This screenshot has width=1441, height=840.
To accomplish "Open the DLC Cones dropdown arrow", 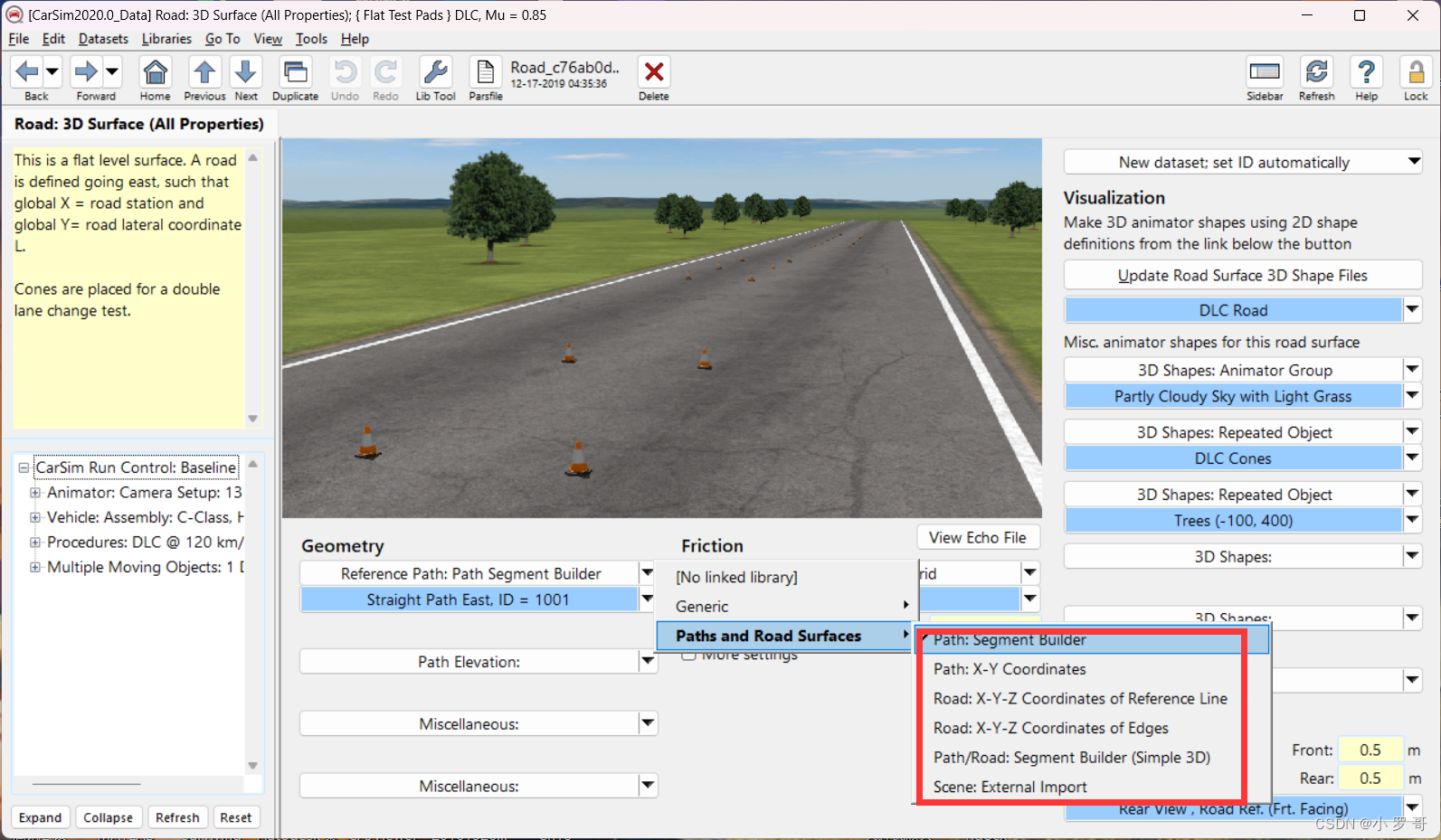I will point(1412,458).
